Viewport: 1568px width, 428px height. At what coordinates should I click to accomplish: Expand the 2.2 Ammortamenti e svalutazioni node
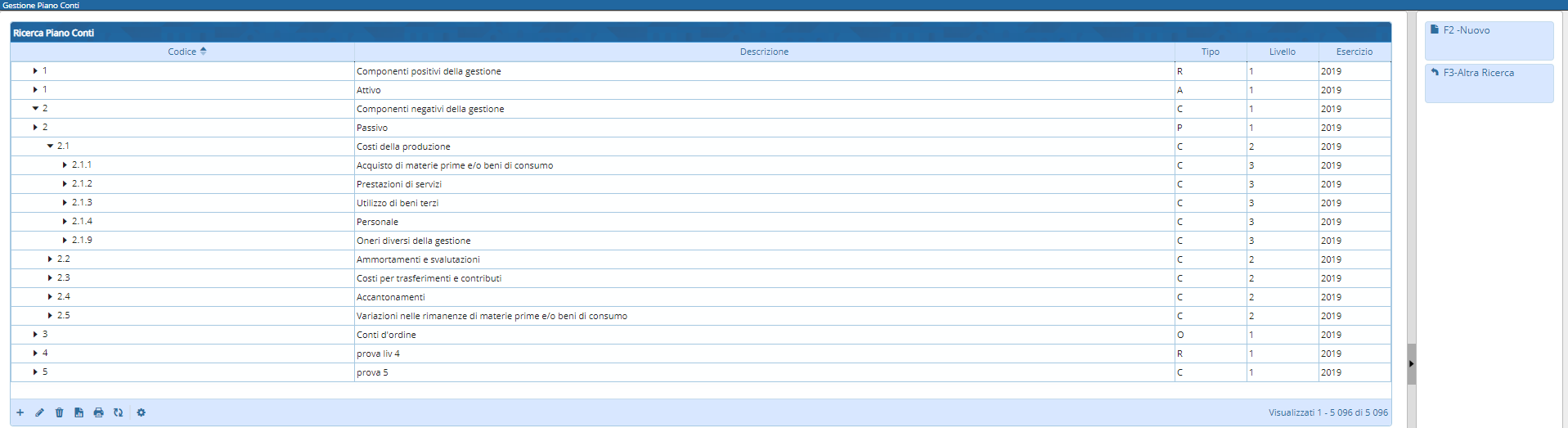coord(50,259)
